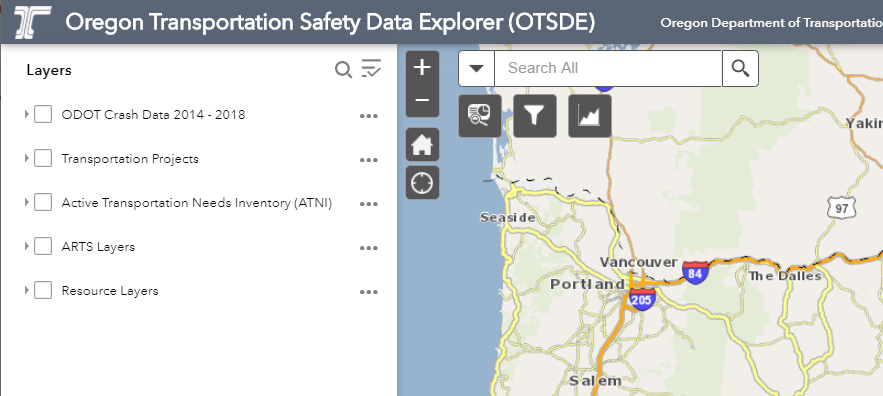This screenshot has width=883, height=396.
Task: Open options menu for Transportation Projects layer
Action: [369, 160]
